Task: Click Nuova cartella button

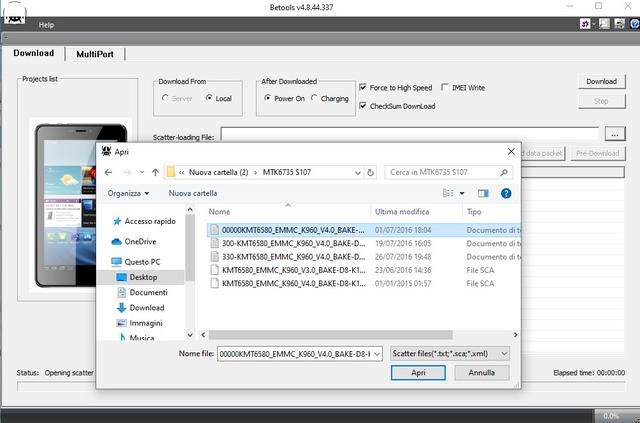Action: pyautogui.click(x=193, y=193)
